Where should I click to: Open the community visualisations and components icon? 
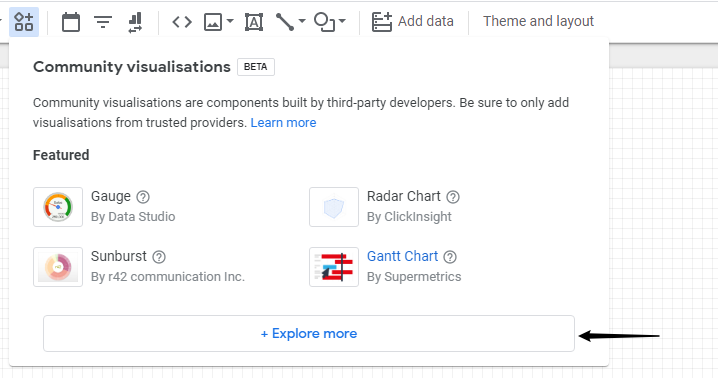pos(24,22)
